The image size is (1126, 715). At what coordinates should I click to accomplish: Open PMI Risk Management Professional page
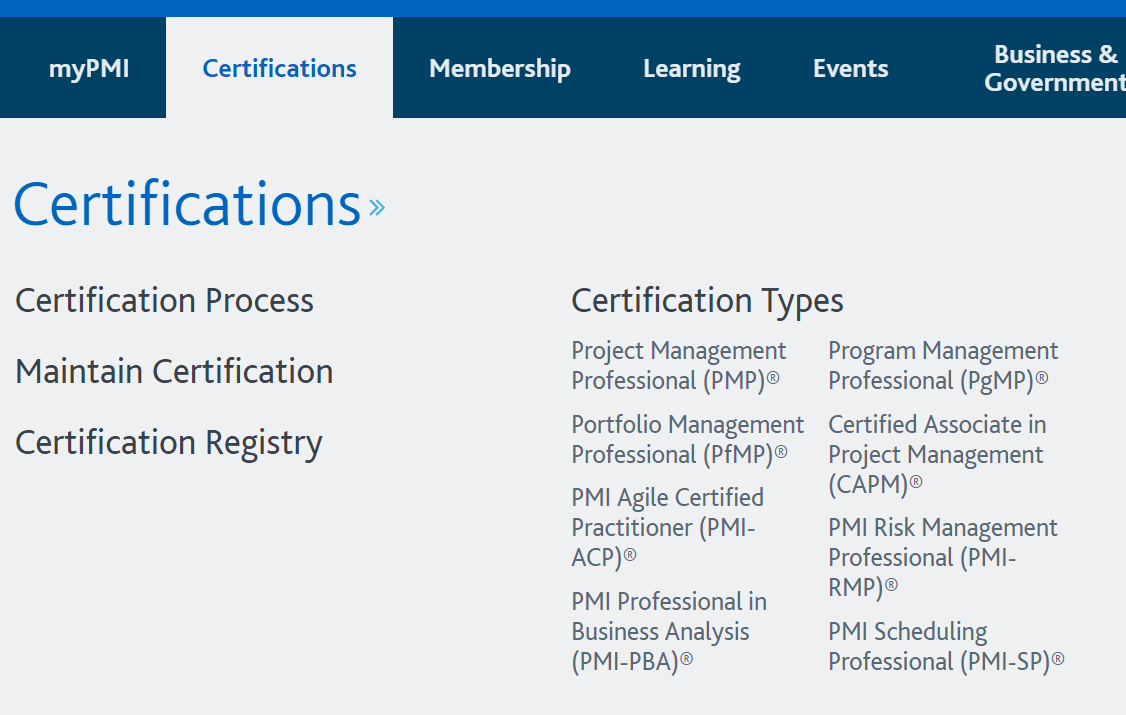(943, 557)
